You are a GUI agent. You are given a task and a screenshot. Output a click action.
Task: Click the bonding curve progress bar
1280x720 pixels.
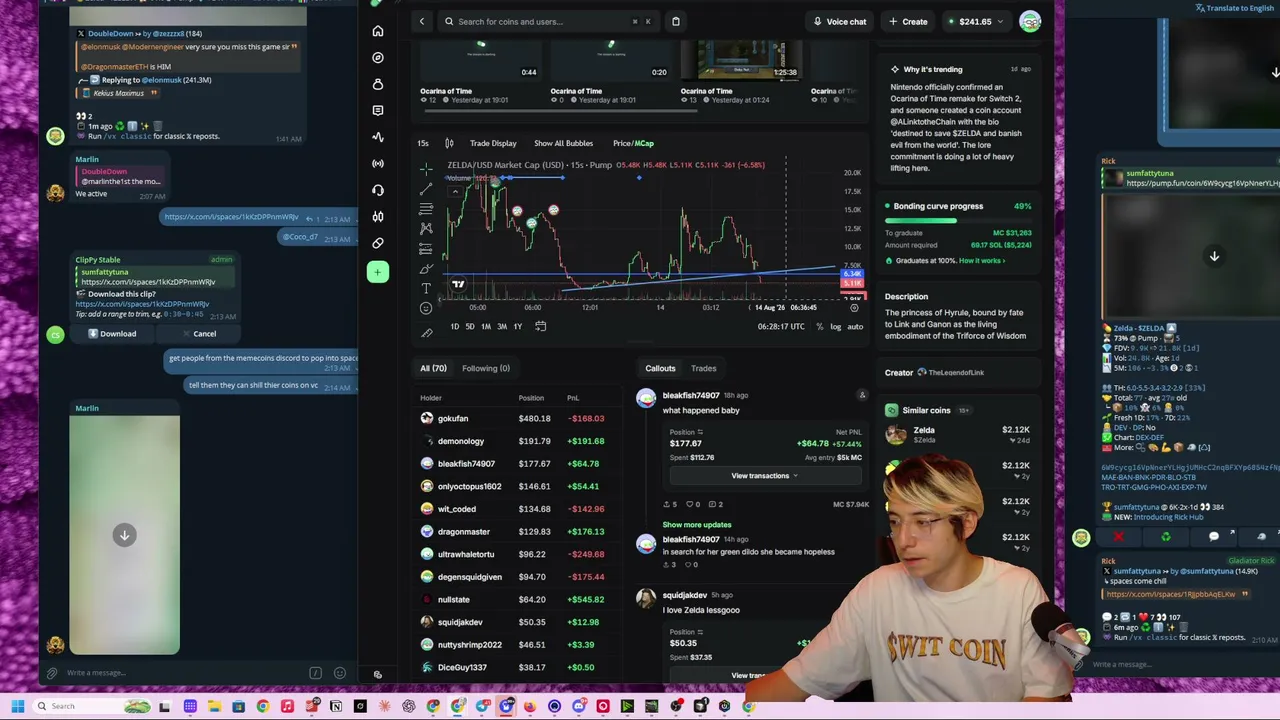[958, 220]
